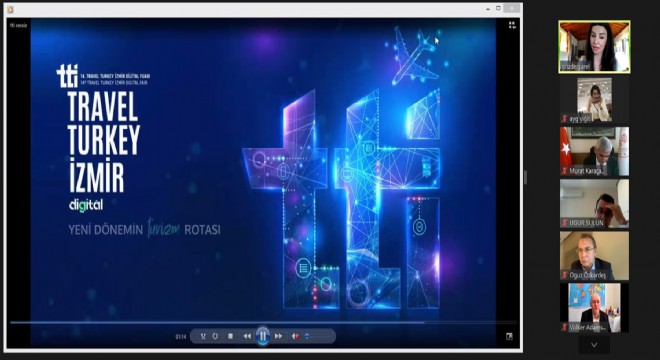Viewport: 660px width, 360px height.
Task: Select the Oguz Özkardeş participant video
Action: [594, 256]
